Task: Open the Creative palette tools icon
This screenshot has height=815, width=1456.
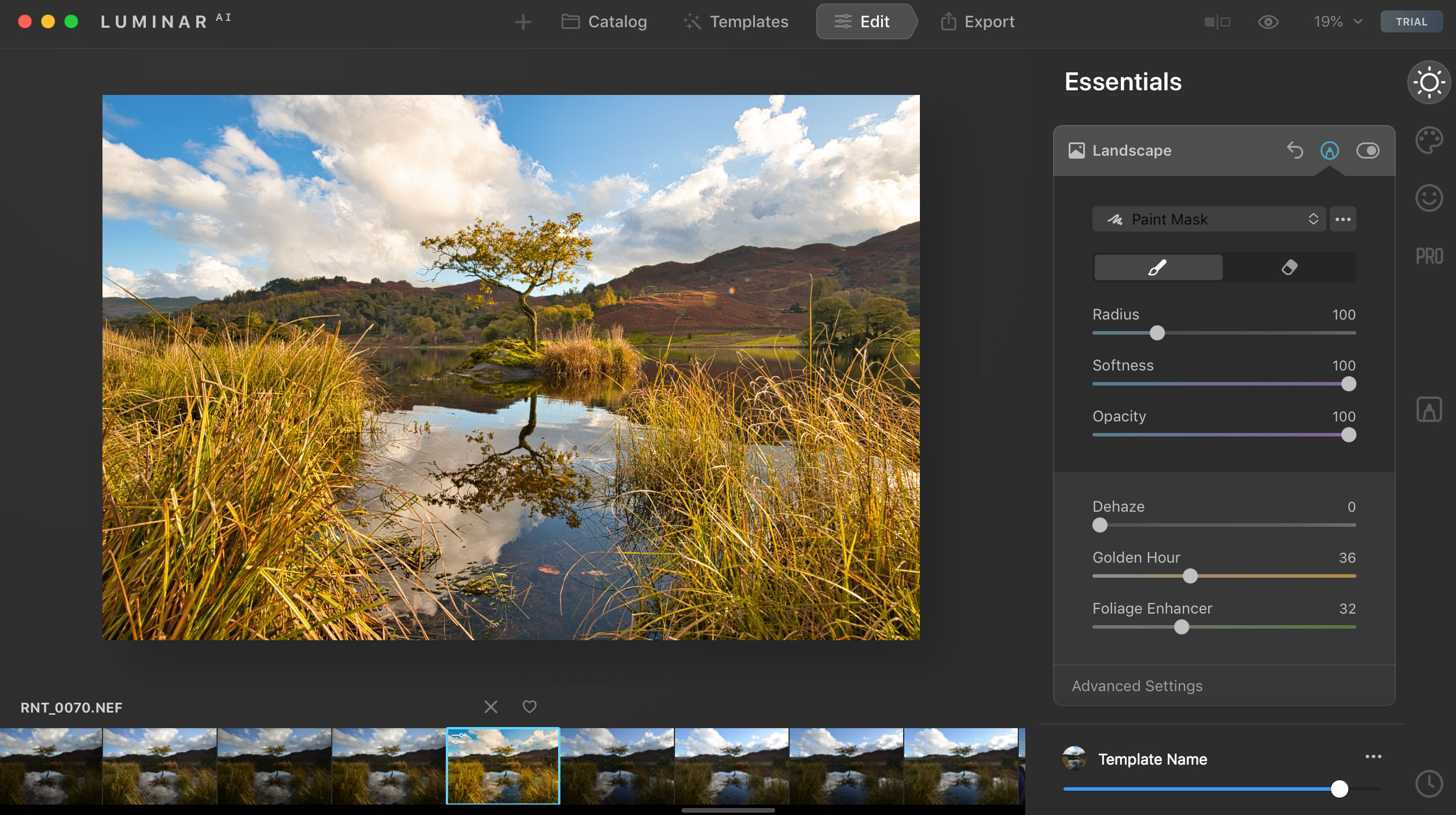Action: click(x=1429, y=140)
